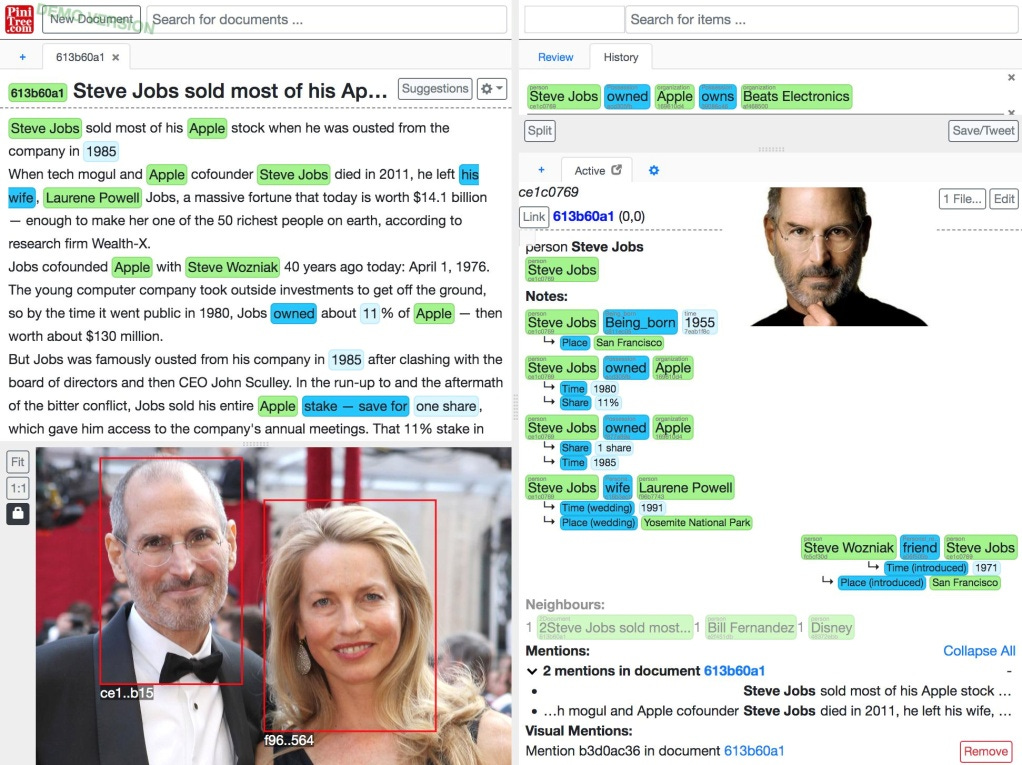Click the Steve Wozniak tag in notes

848,548
